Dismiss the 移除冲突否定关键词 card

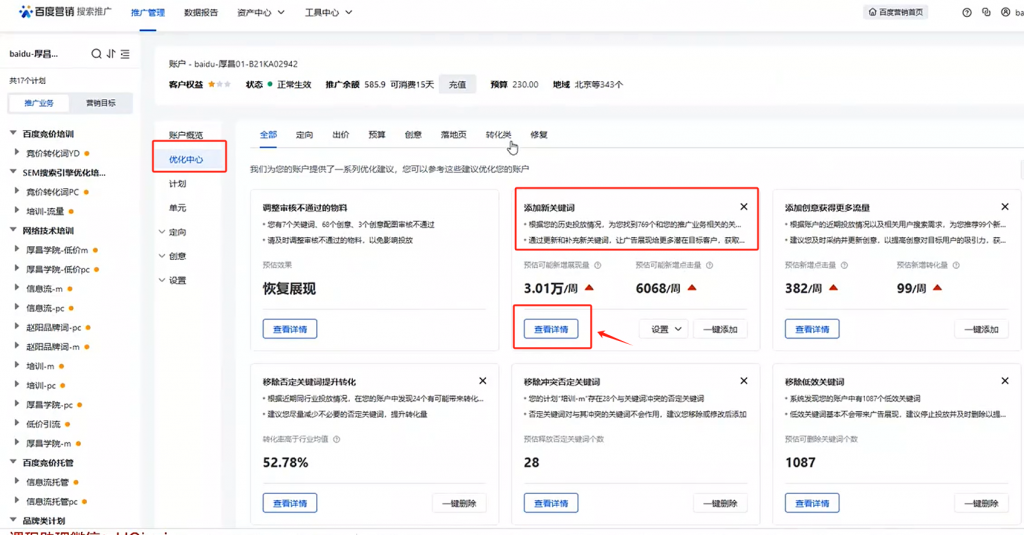(744, 381)
